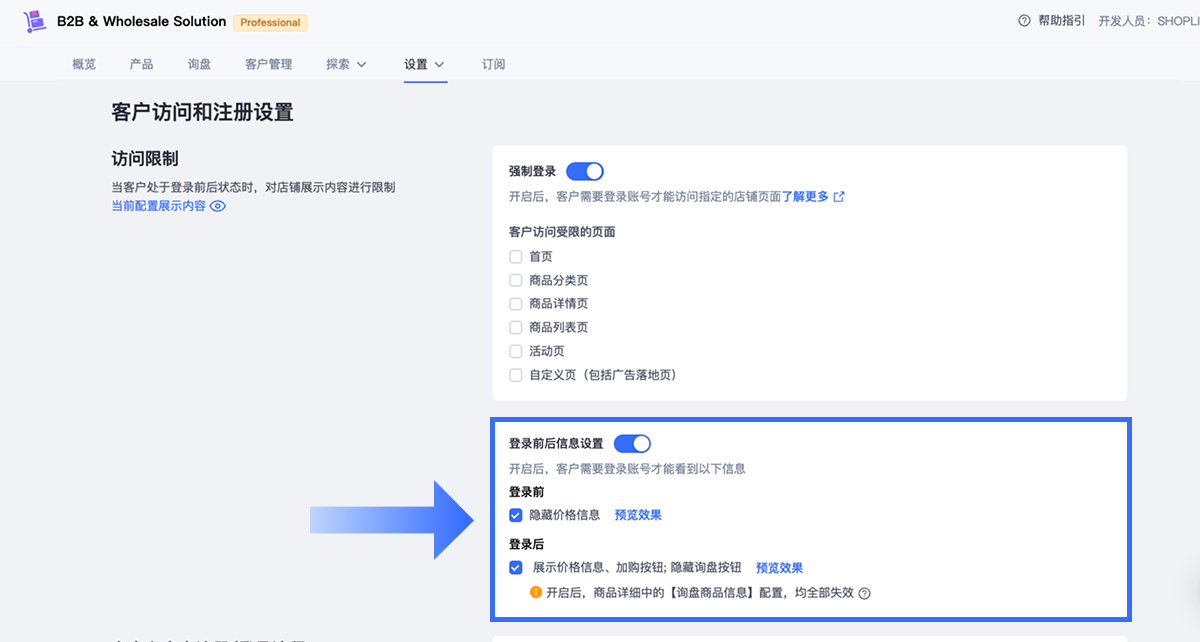Click the orange info icon before 开启后，商品详细中

(536, 592)
